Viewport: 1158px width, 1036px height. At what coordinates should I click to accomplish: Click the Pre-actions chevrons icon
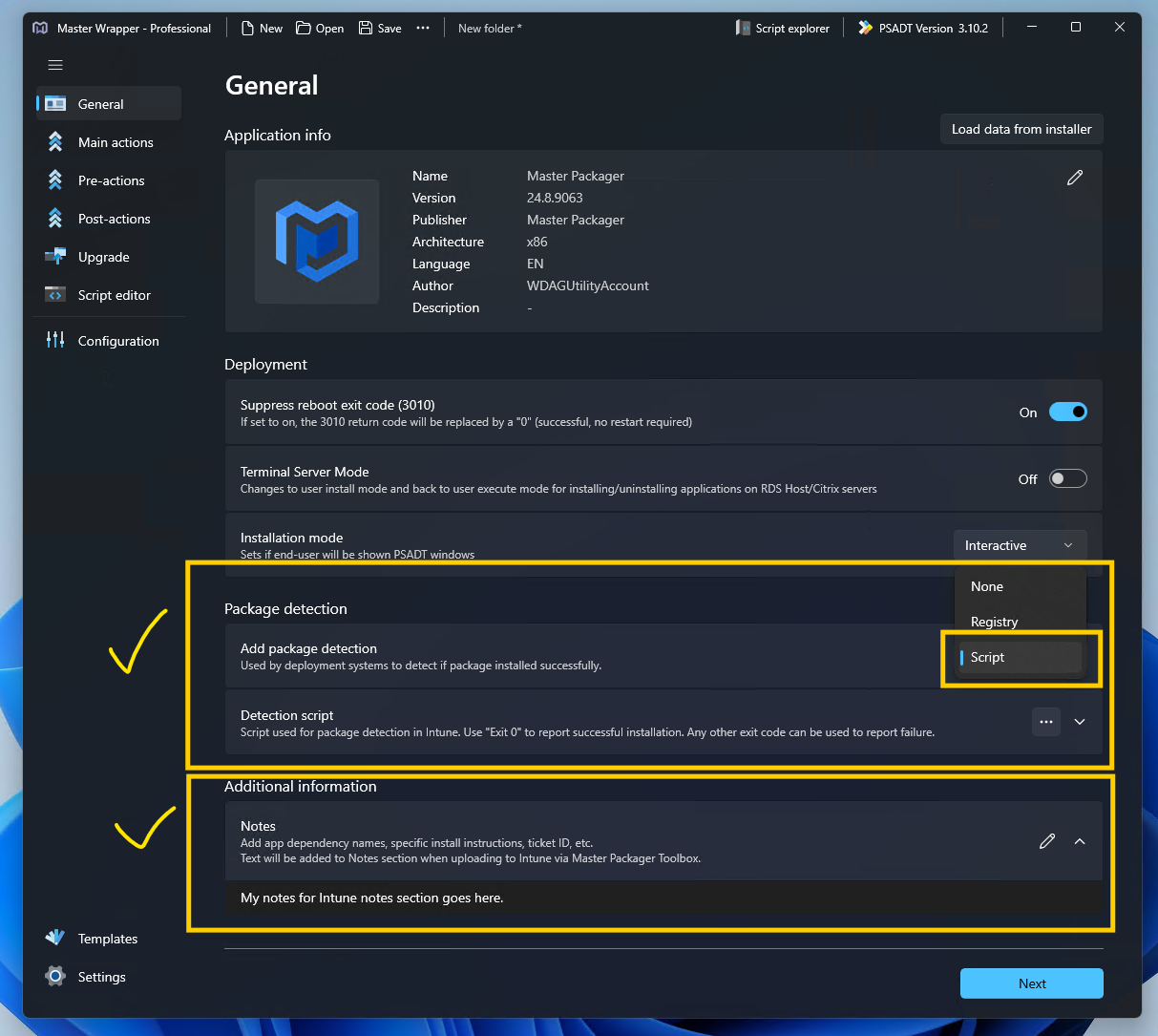click(55, 180)
